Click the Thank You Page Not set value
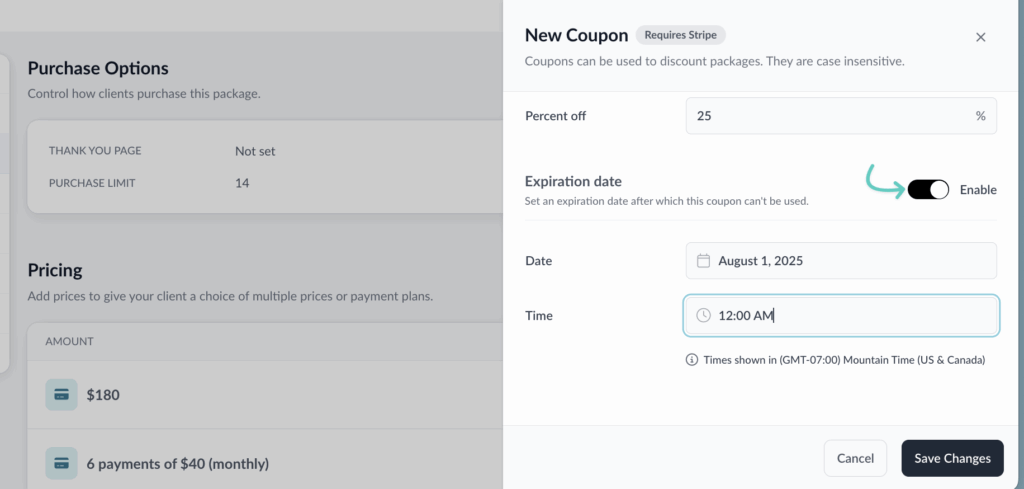This screenshot has height=489, width=1024. click(255, 151)
